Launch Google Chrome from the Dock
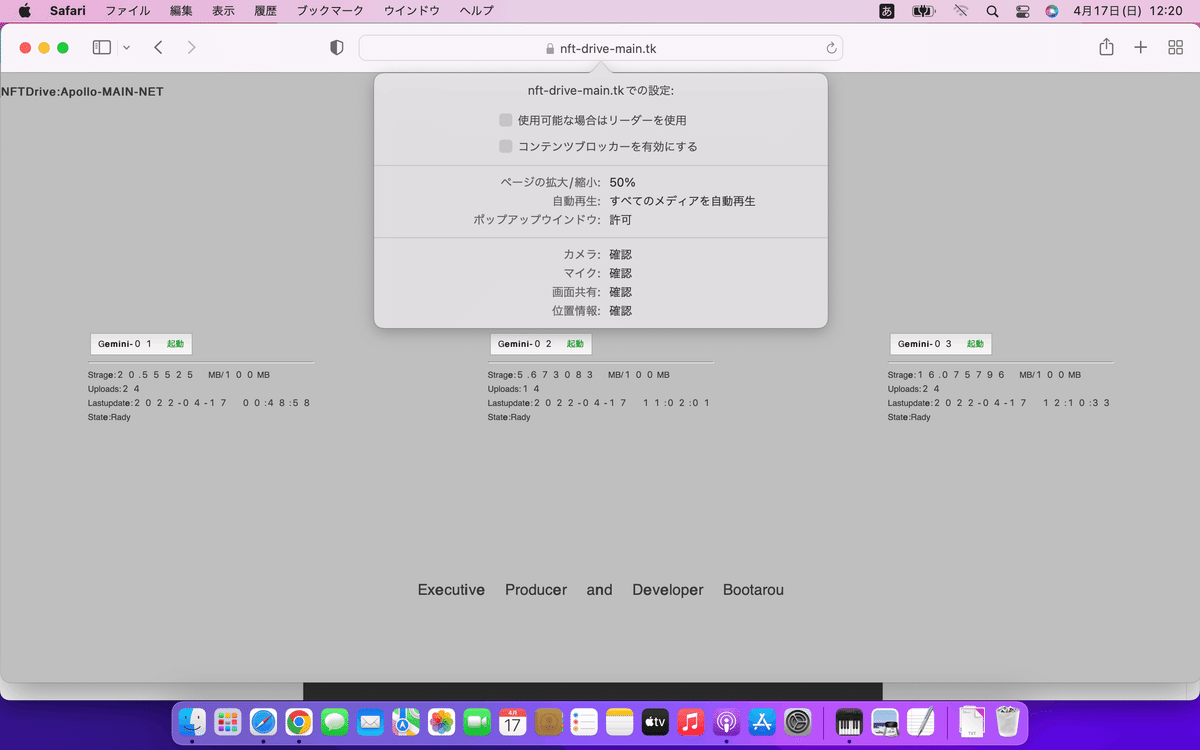This screenshot has width=1200, height=750. coord(299,721)
